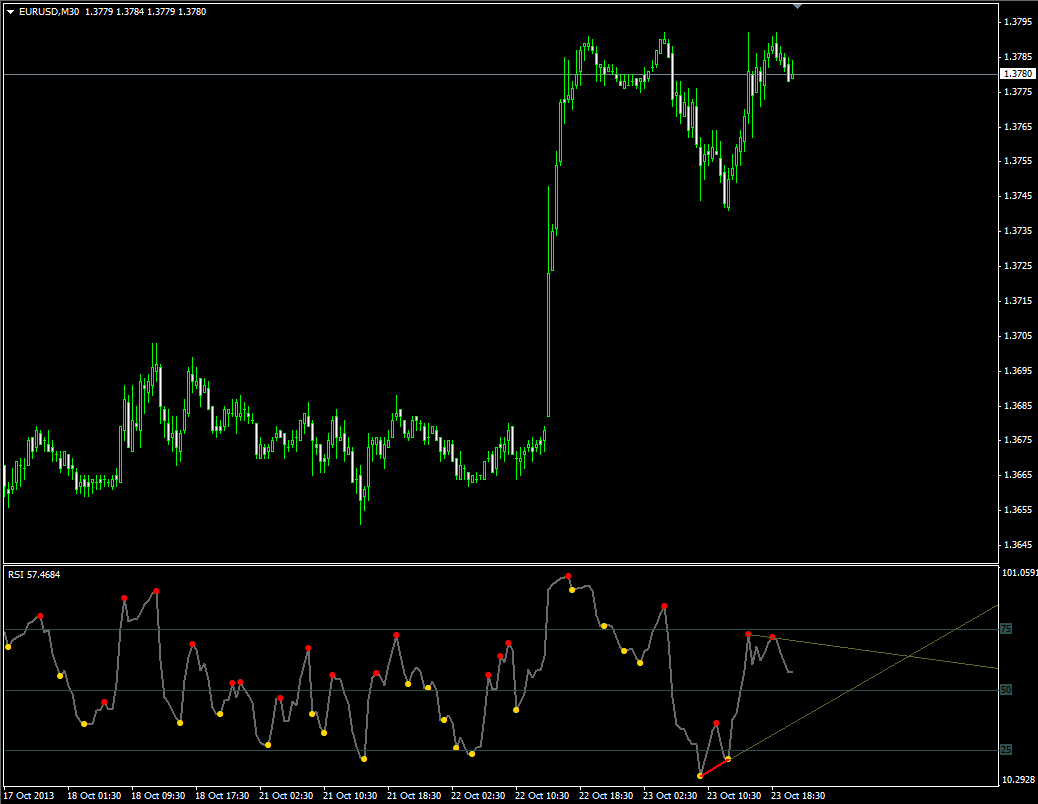The height and width of the screenshot is (804, 1038).
Task: Click the OHLC values 1.3779 1.3784 1.3779 1.3780
Action: tap(146, 12)
